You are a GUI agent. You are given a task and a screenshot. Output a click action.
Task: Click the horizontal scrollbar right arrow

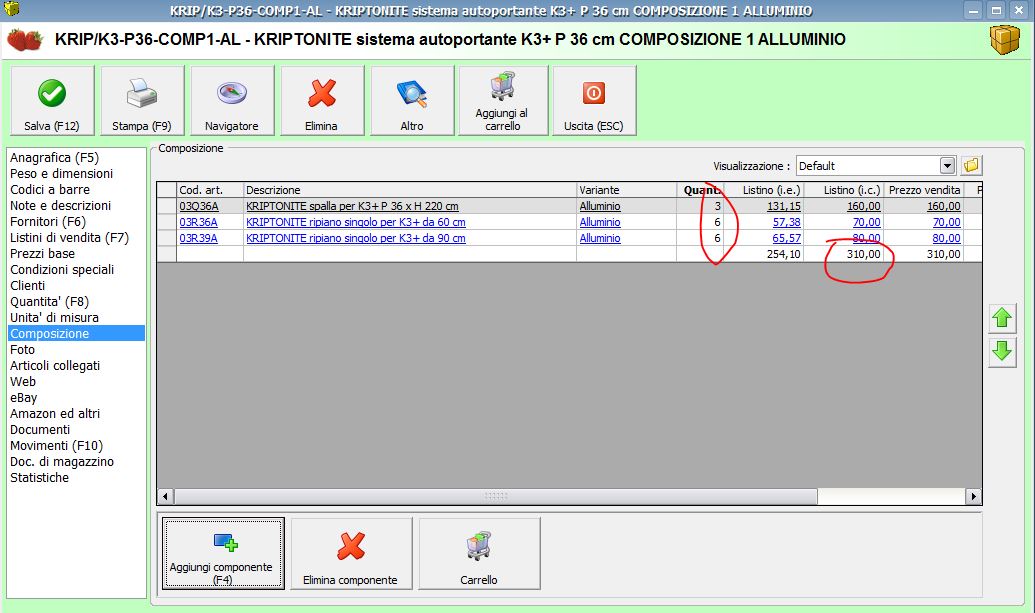pos(973,496)
